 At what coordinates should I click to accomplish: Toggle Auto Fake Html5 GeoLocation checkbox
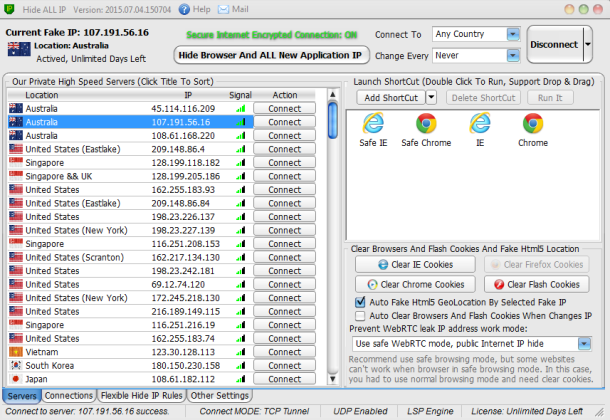(x=360, y=301)
